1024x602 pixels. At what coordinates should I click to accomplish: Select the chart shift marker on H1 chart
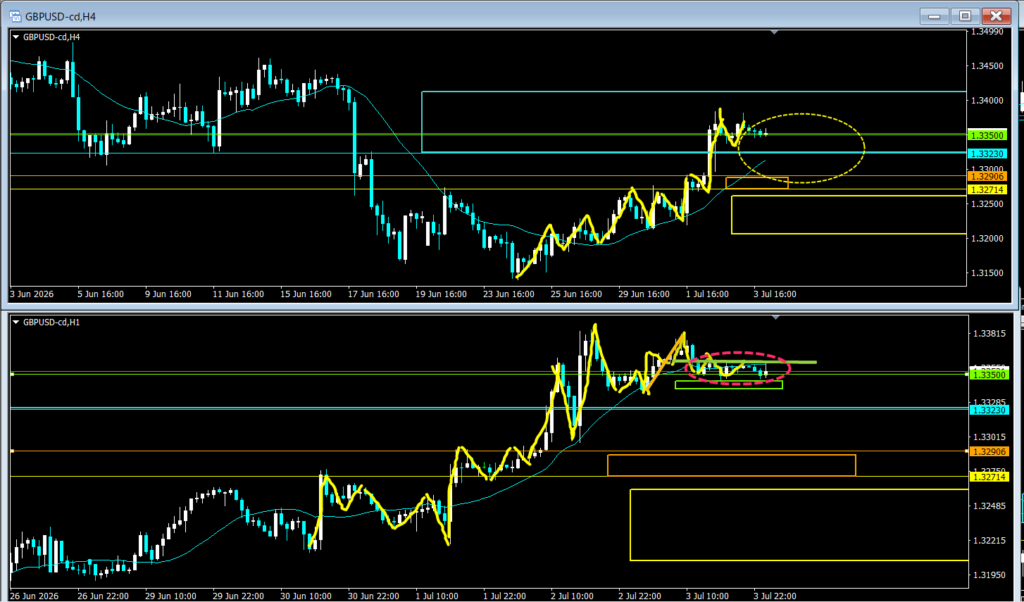coord(775,317)
